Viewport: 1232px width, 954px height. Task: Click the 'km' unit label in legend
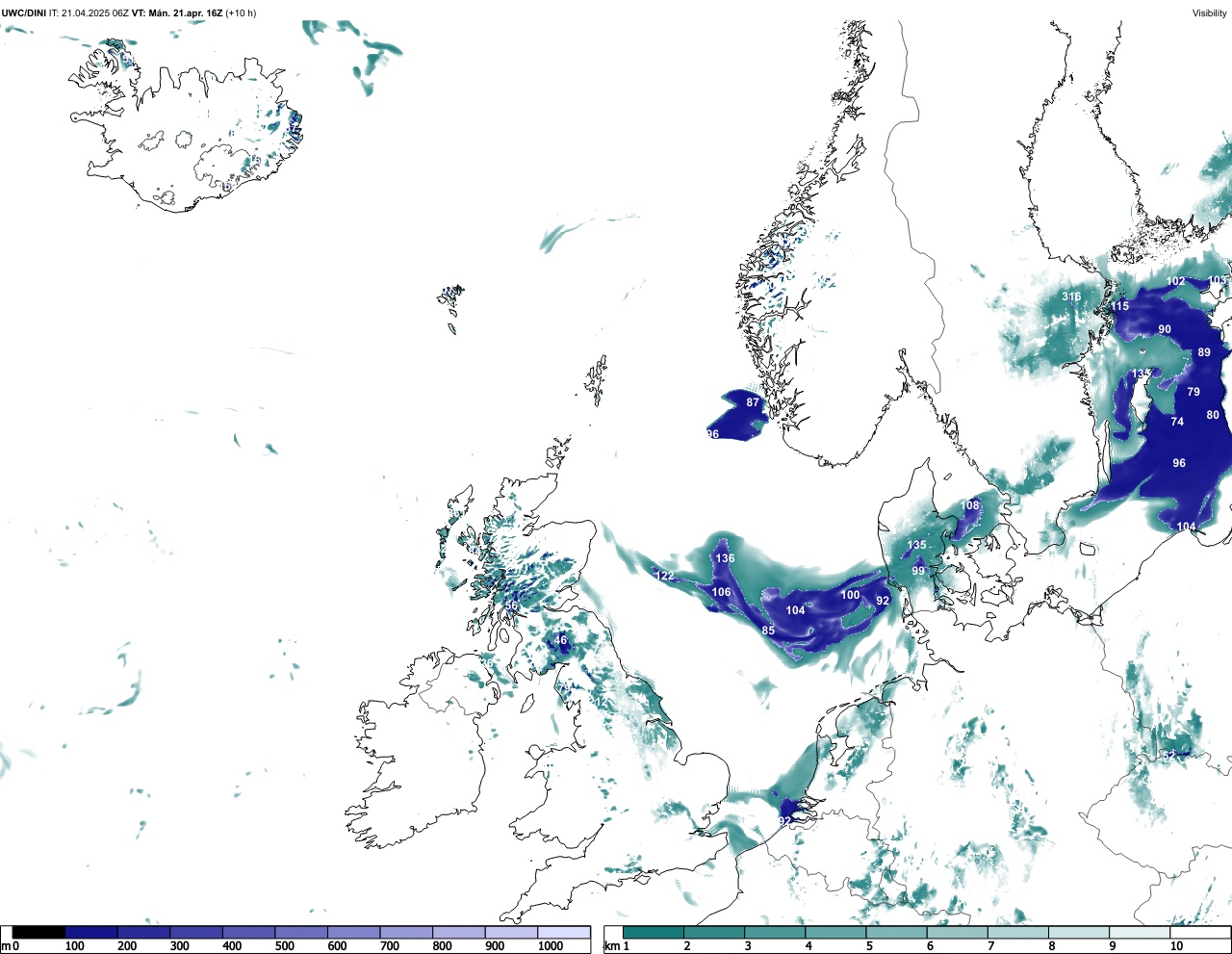[611, 946]
